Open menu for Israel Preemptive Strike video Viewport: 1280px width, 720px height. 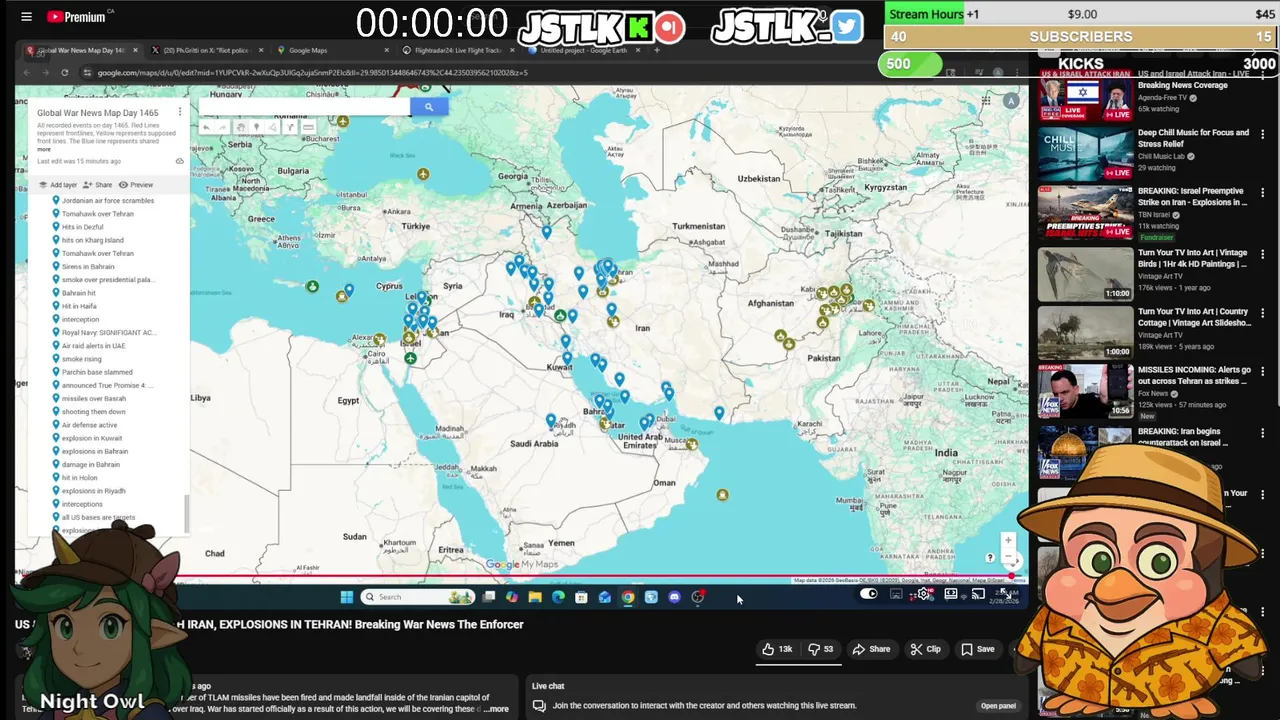coord(1262,192)
